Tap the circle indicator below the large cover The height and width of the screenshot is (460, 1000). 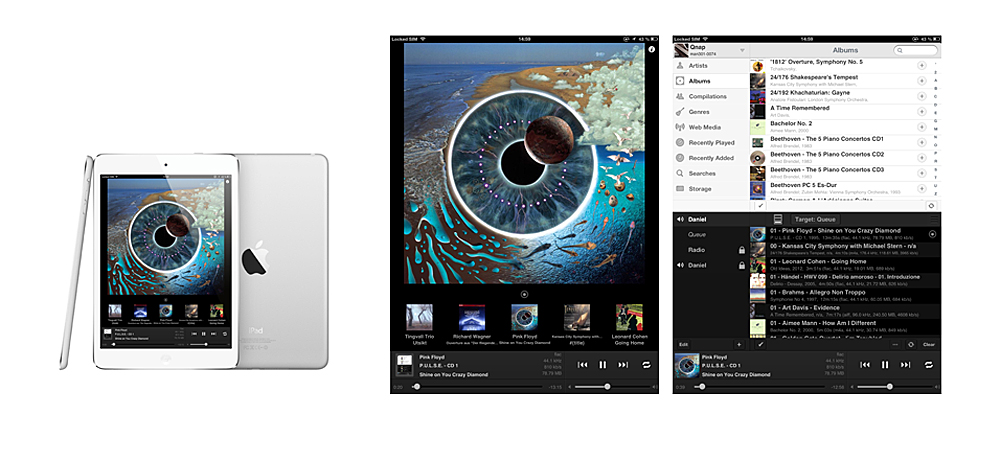524,295
